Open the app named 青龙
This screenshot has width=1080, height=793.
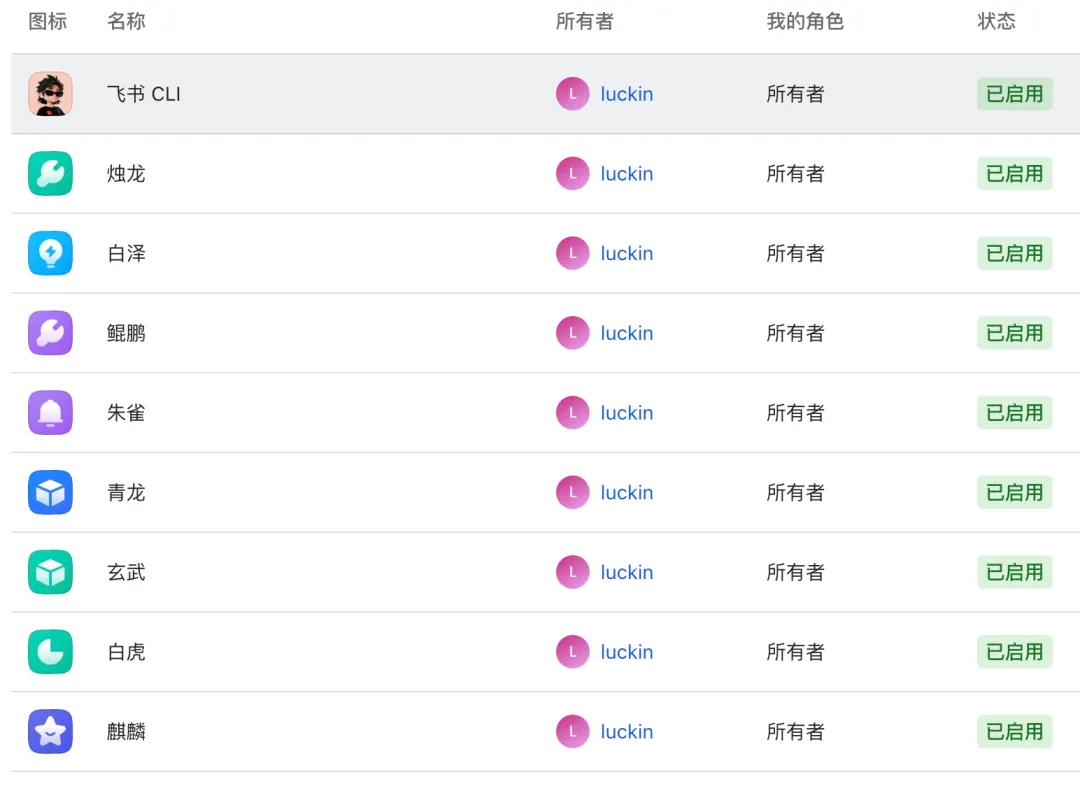126,493
